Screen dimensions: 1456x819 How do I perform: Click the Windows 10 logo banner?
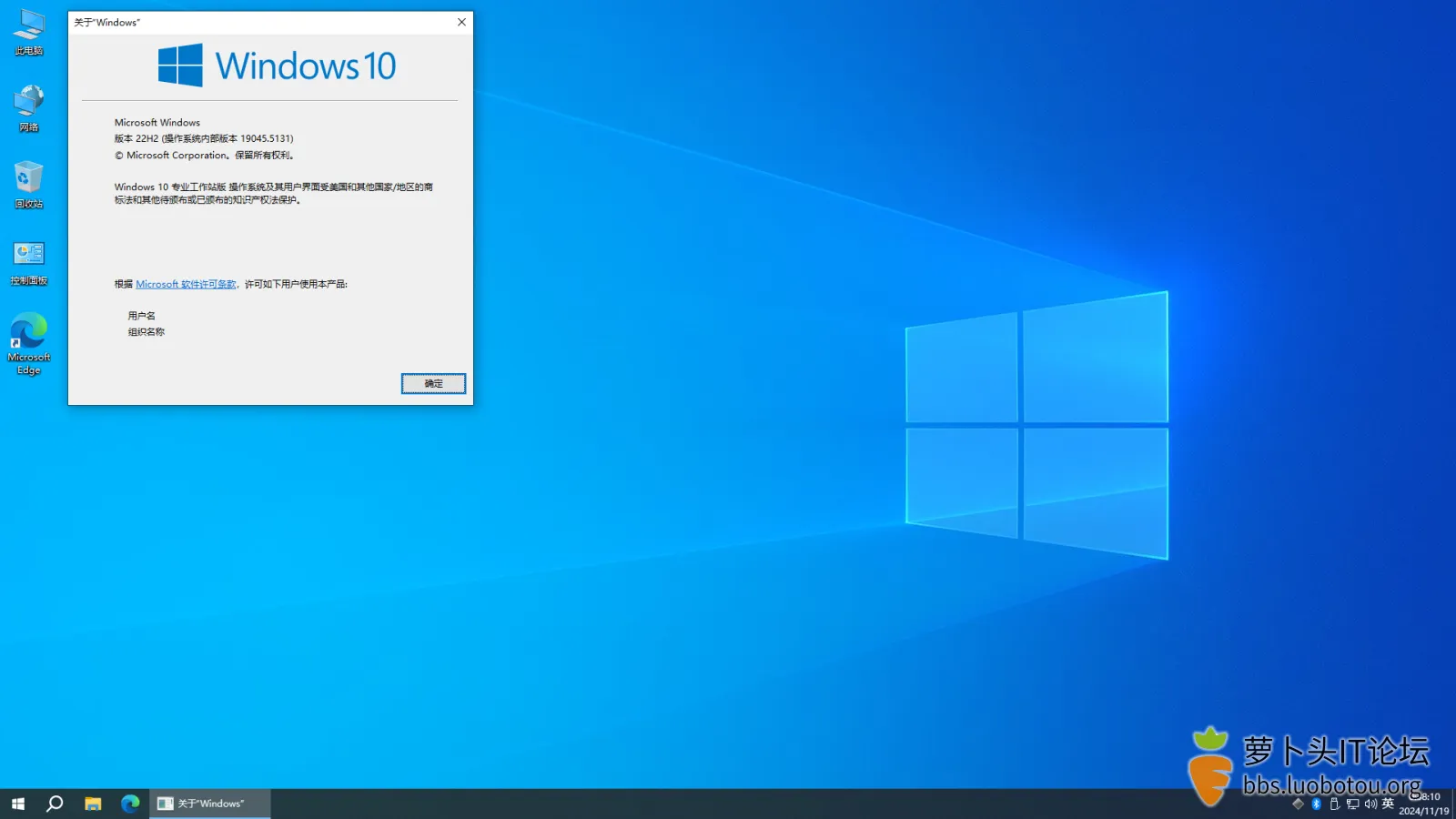pyautogui.click(x=277, y=66)
